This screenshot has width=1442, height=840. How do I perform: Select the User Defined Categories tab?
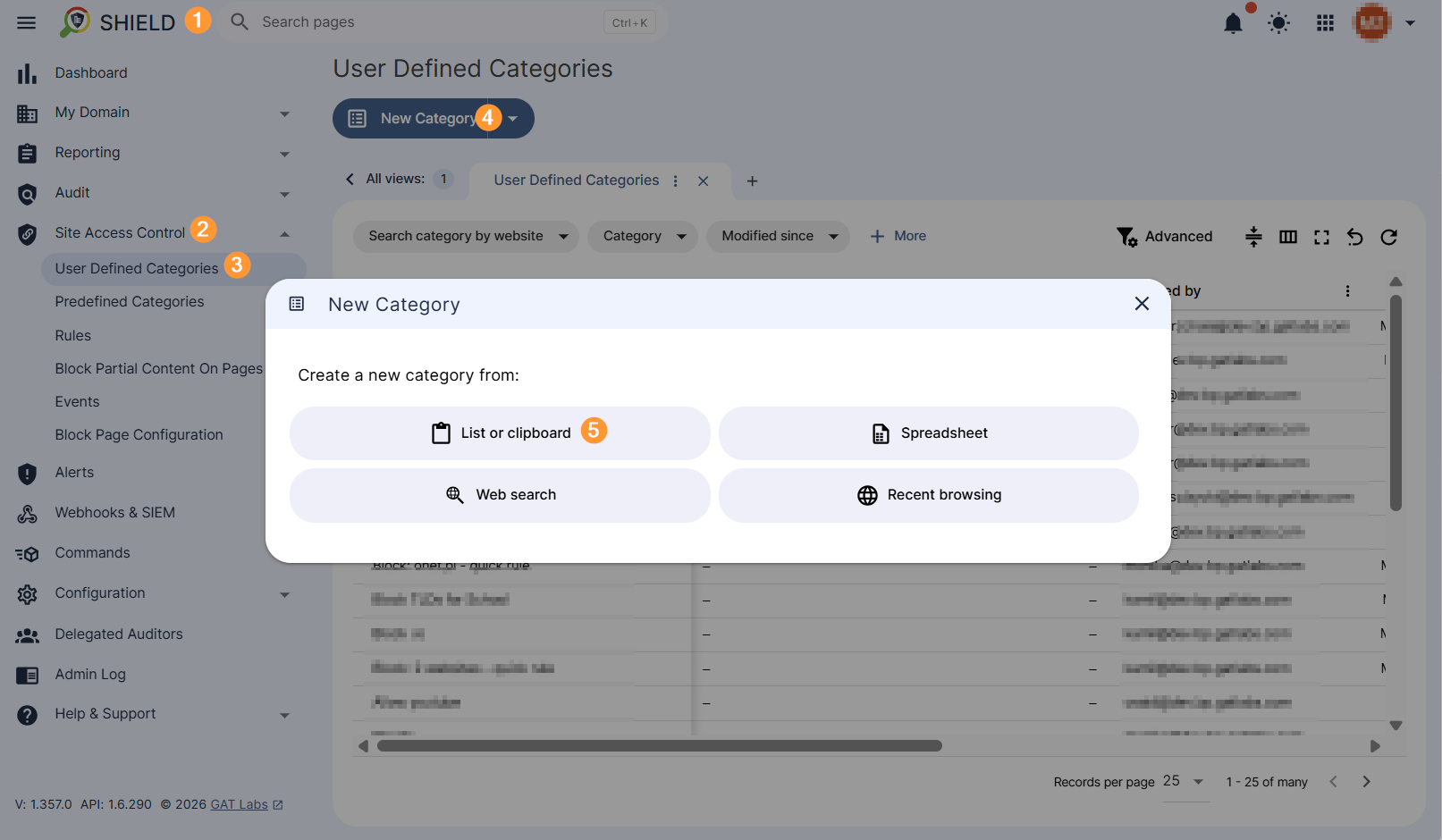pyautogui.click(x=577, y=180)
